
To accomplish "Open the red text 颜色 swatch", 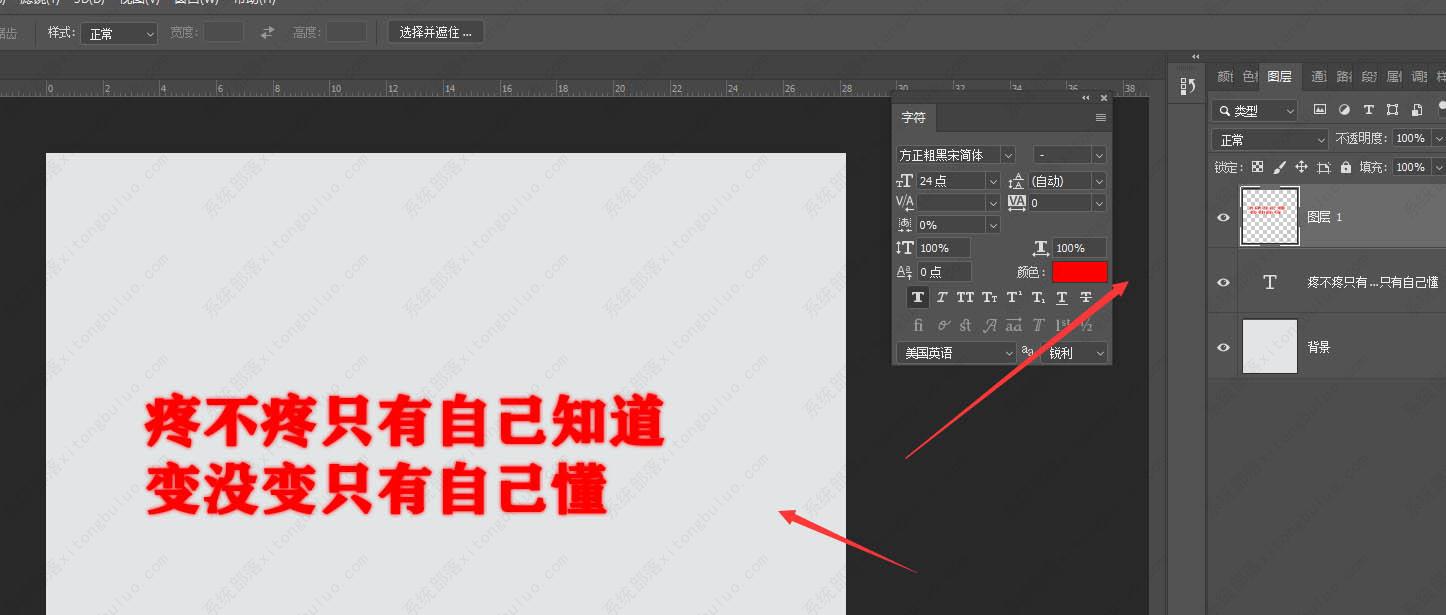I will coord(1079,272).
